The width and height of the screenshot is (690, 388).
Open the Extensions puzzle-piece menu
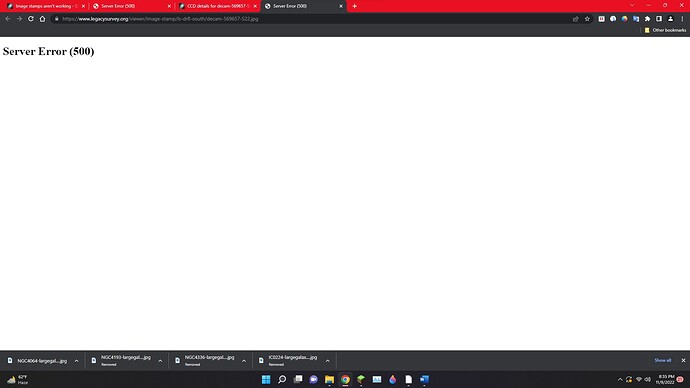647,19
